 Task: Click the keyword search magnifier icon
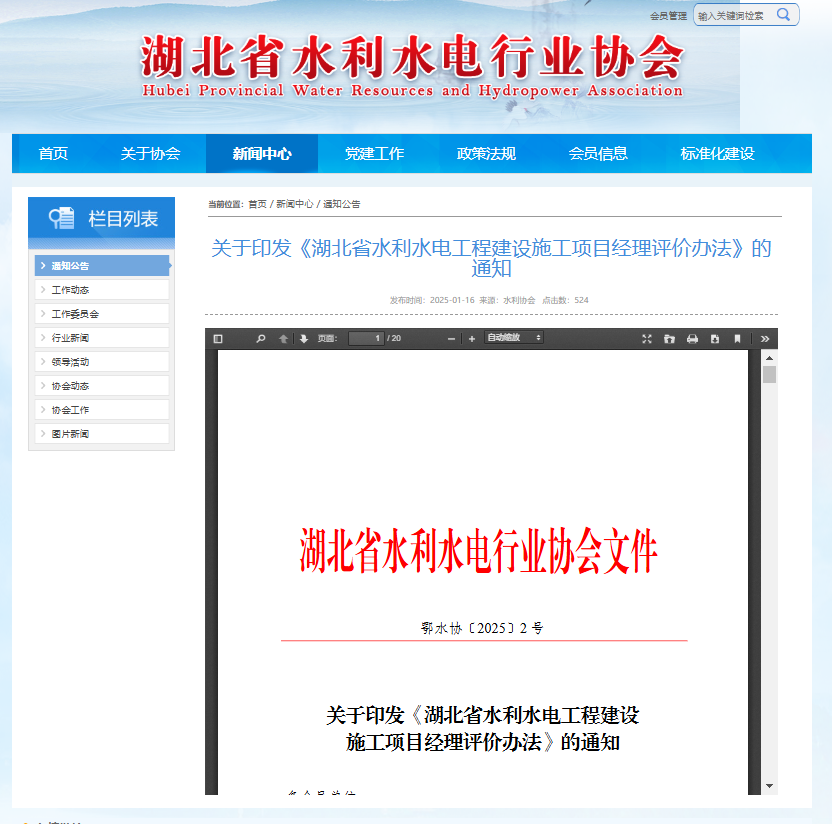784,15
